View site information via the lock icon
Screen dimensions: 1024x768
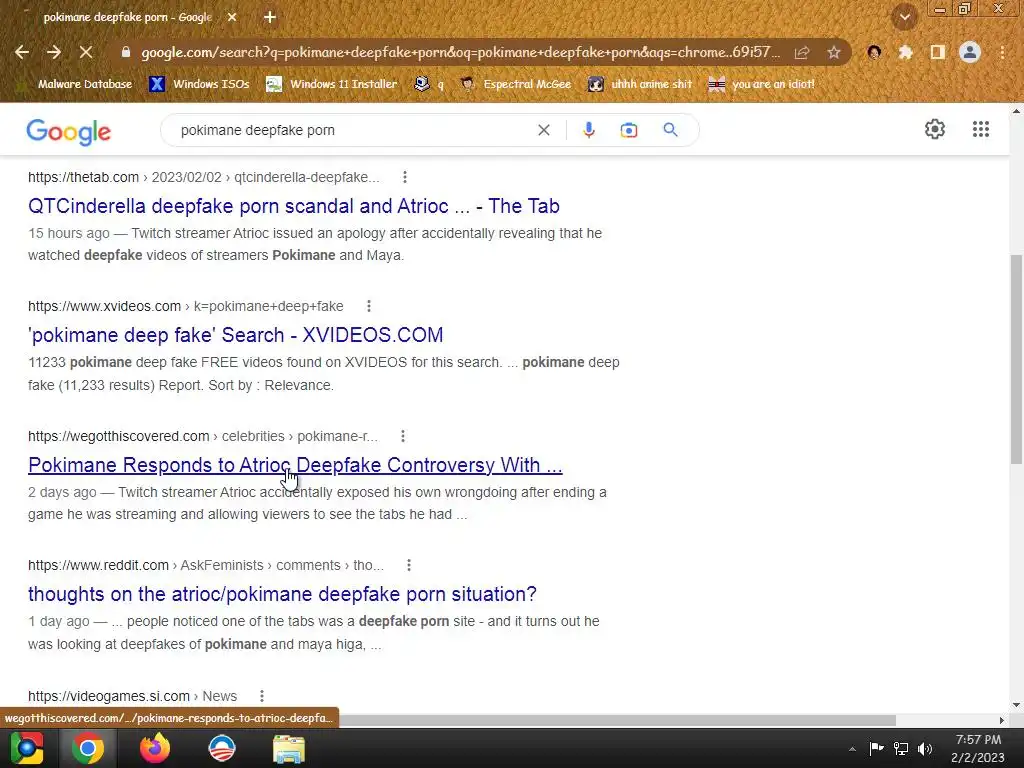(126, 52)
